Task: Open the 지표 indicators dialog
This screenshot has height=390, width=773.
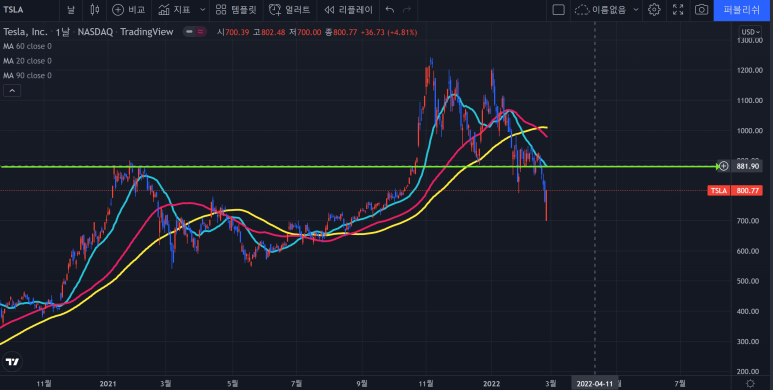Action: pos(175,10)
